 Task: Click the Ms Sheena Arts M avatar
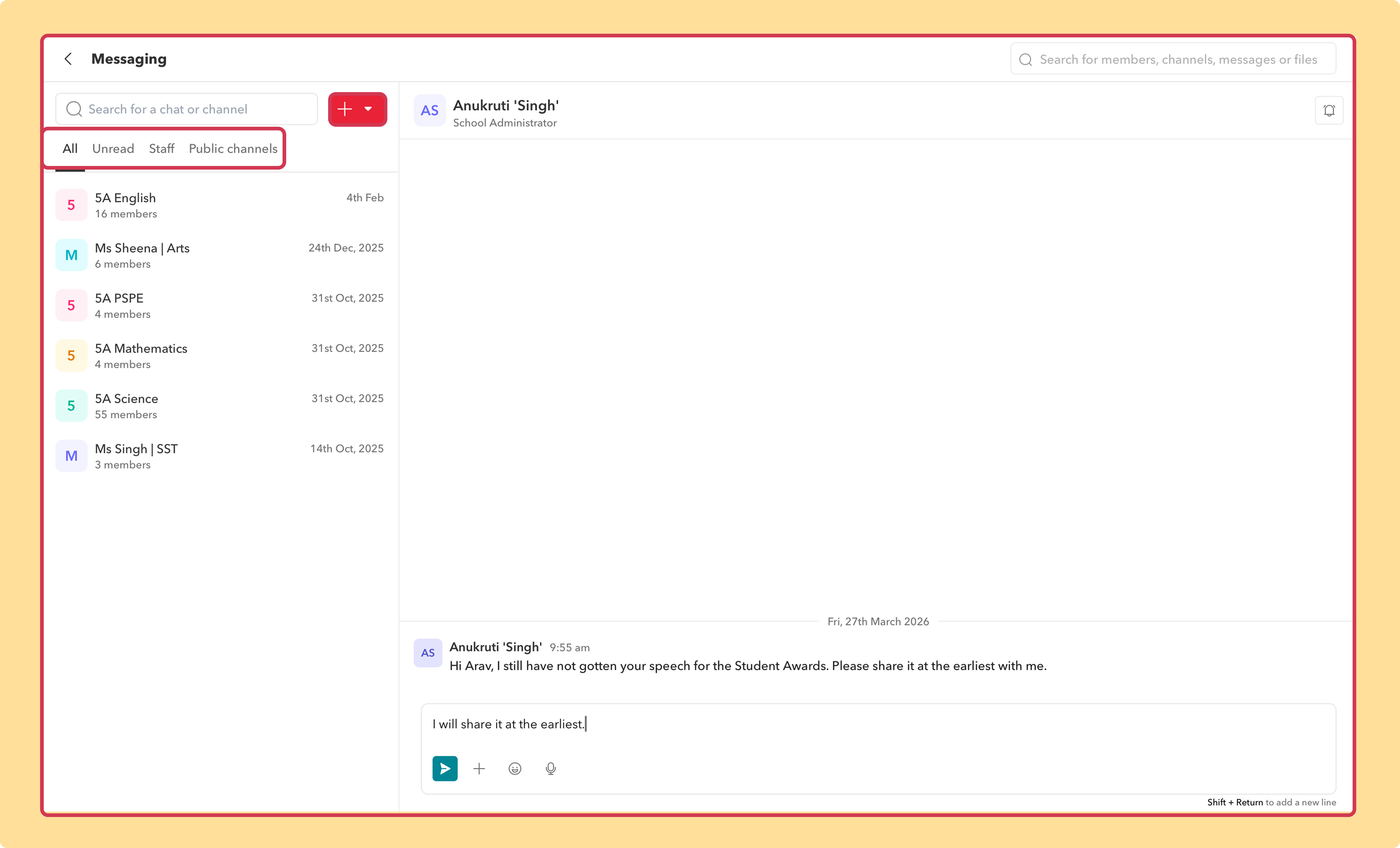[71, 255]
